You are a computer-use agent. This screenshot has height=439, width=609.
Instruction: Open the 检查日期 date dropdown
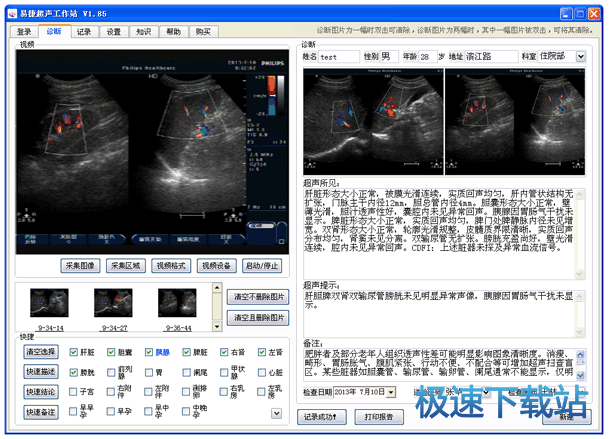391,392
